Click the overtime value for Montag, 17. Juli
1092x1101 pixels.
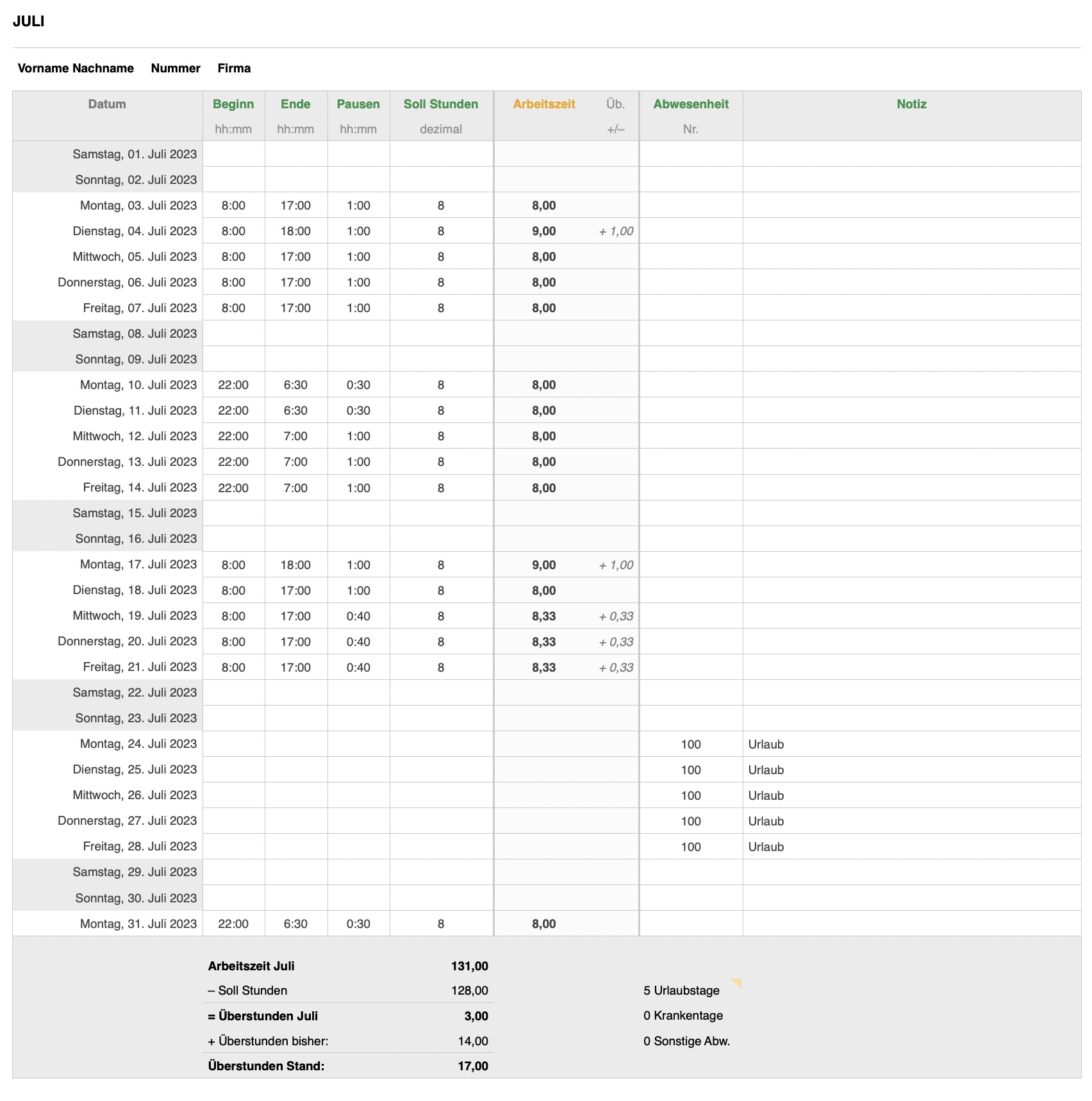(616, 565)
